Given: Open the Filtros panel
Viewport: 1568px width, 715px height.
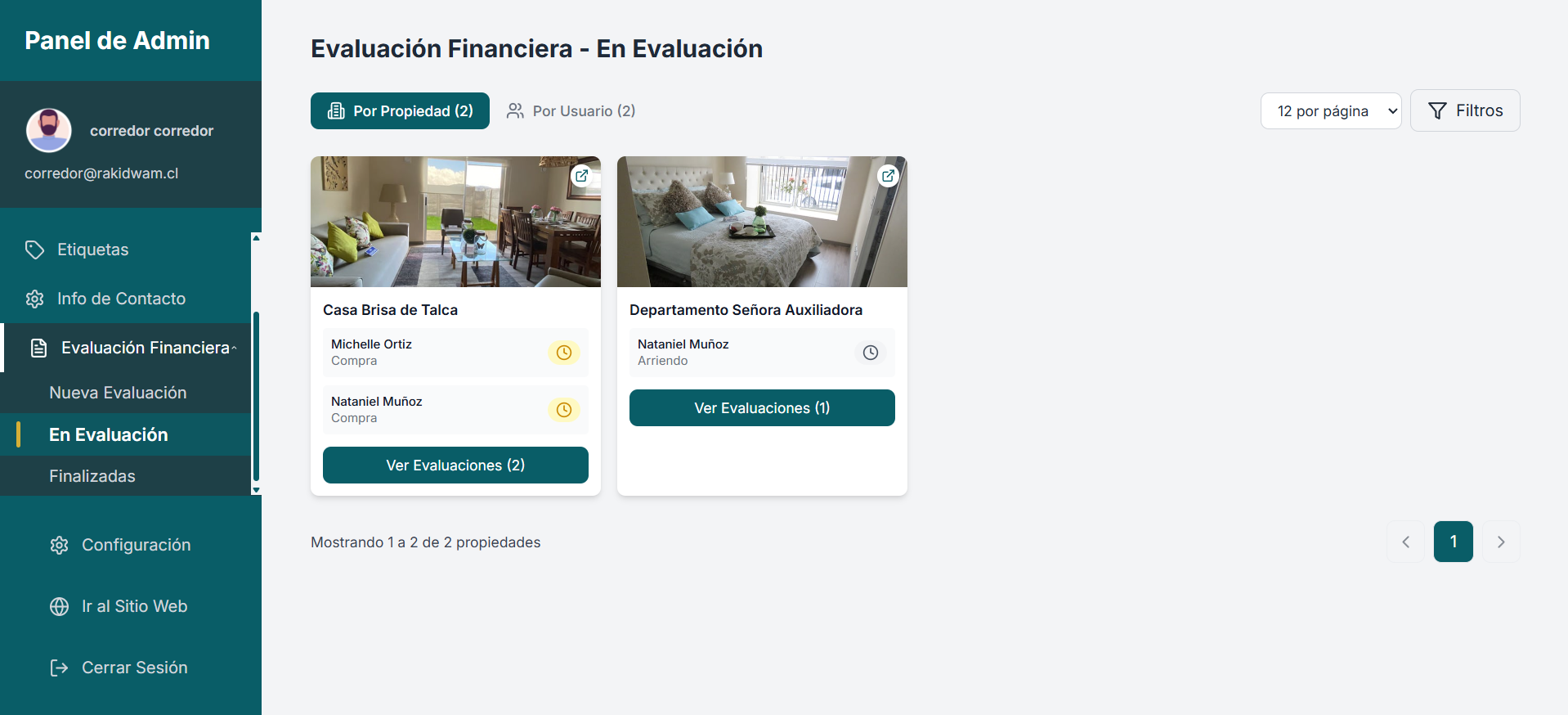Looking at the screenshot, I should tap(1464, 110).
